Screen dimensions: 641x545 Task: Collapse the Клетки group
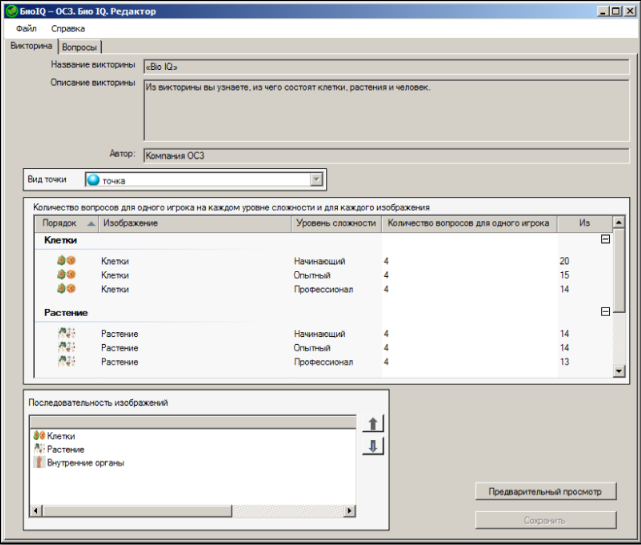(604, 240)
